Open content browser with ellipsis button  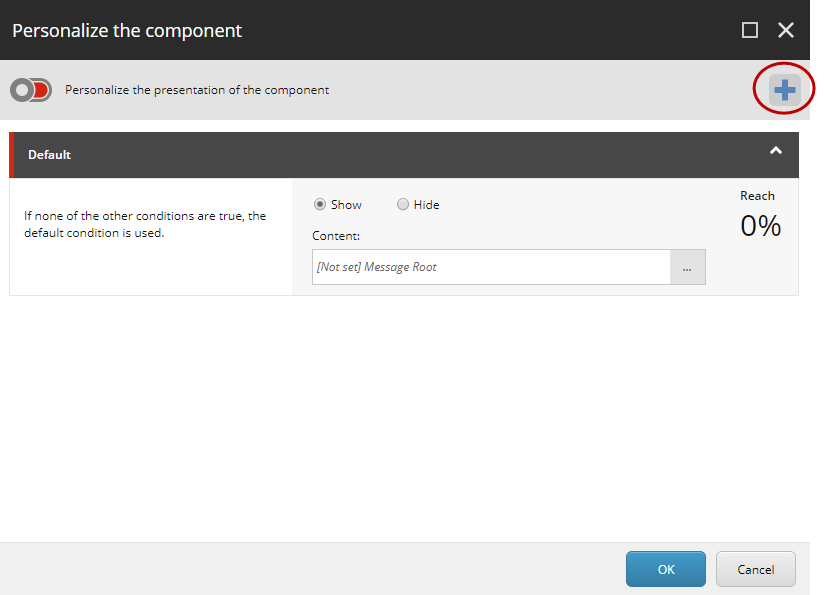(x=687, y=267)
